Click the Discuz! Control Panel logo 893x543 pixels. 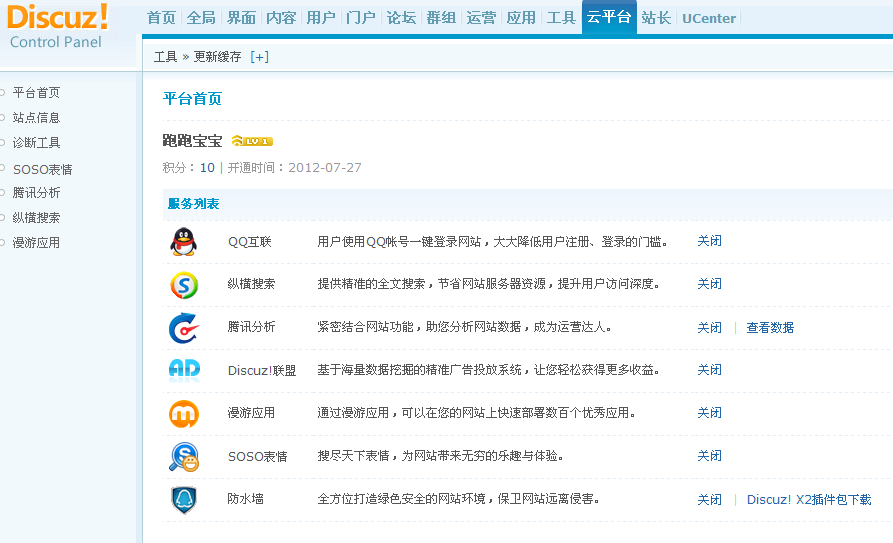[57, 26]
